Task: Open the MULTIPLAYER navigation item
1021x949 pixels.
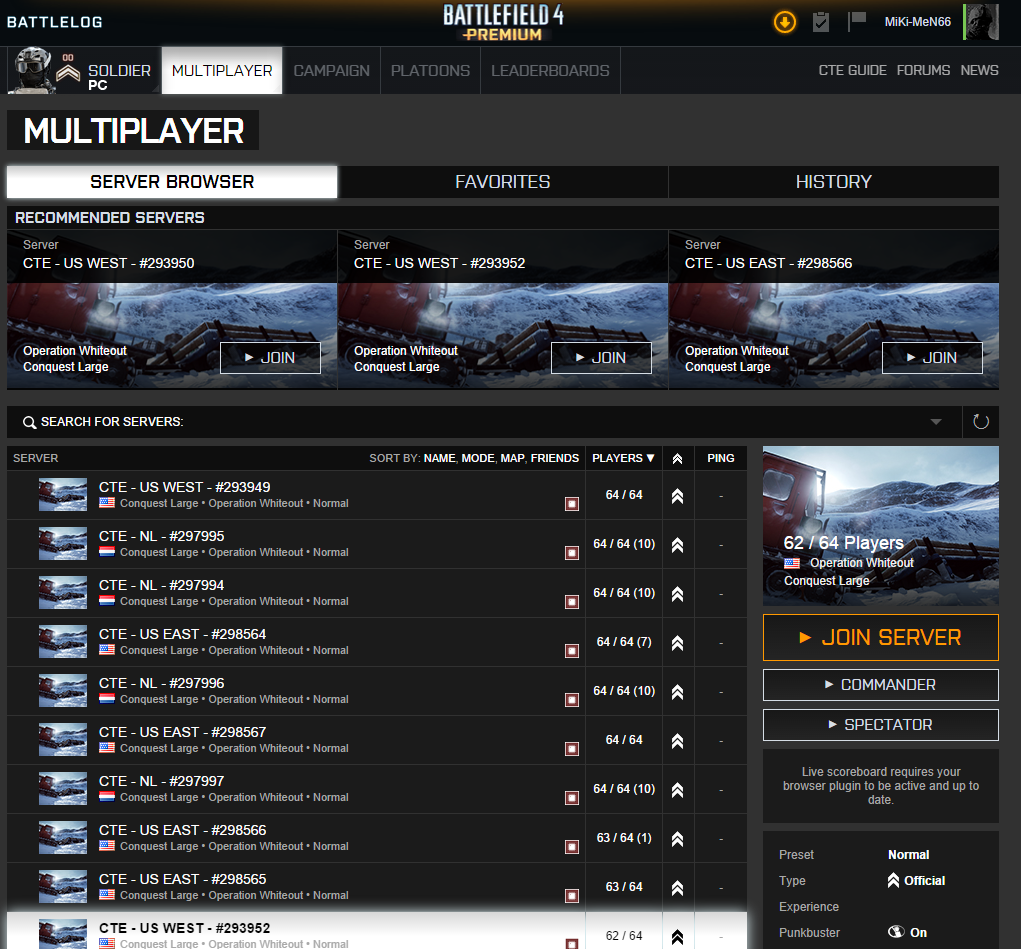Action: coord(222,70)
